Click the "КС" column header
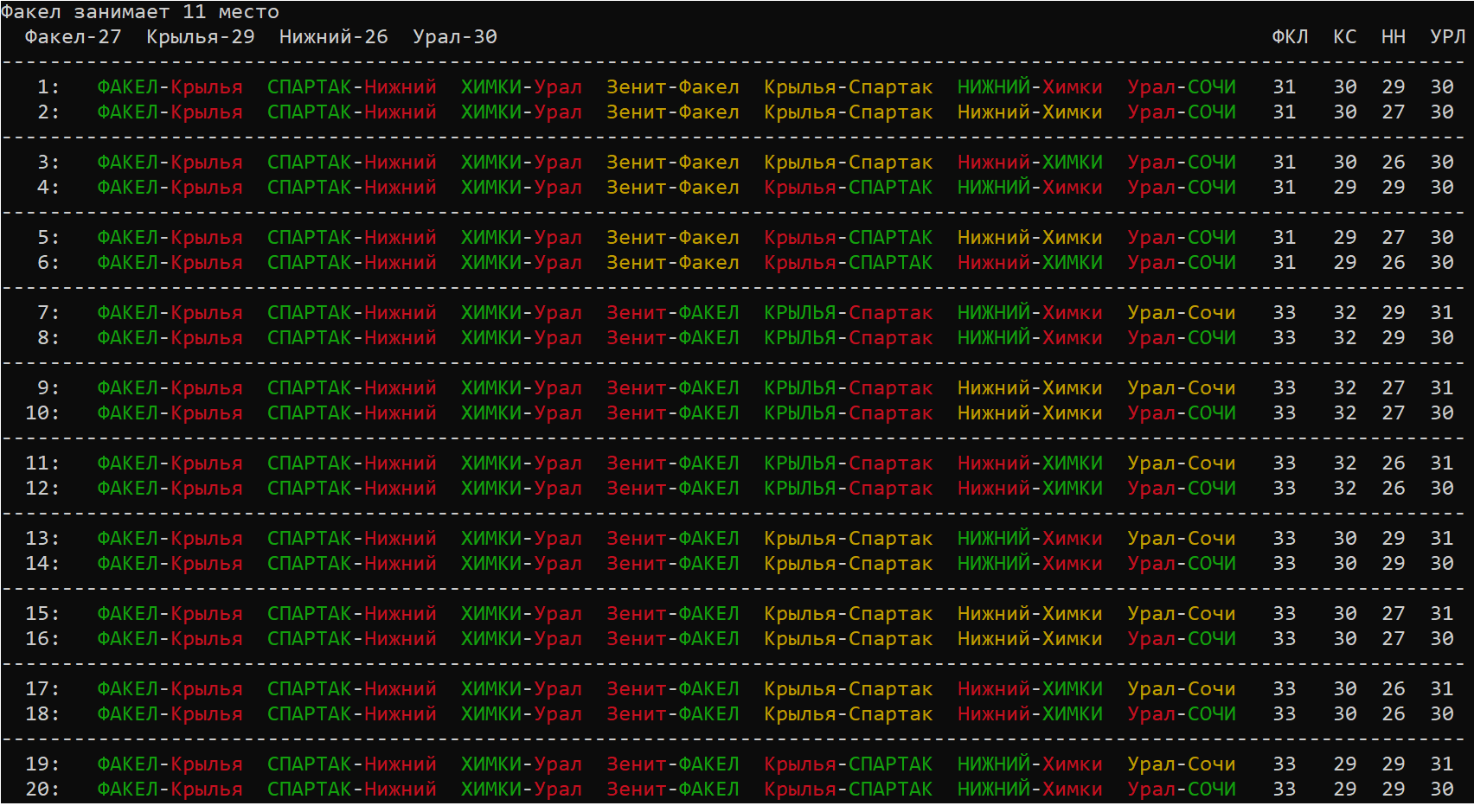This screenshot has height=812, width=1474. click(x=1344, y=37)
